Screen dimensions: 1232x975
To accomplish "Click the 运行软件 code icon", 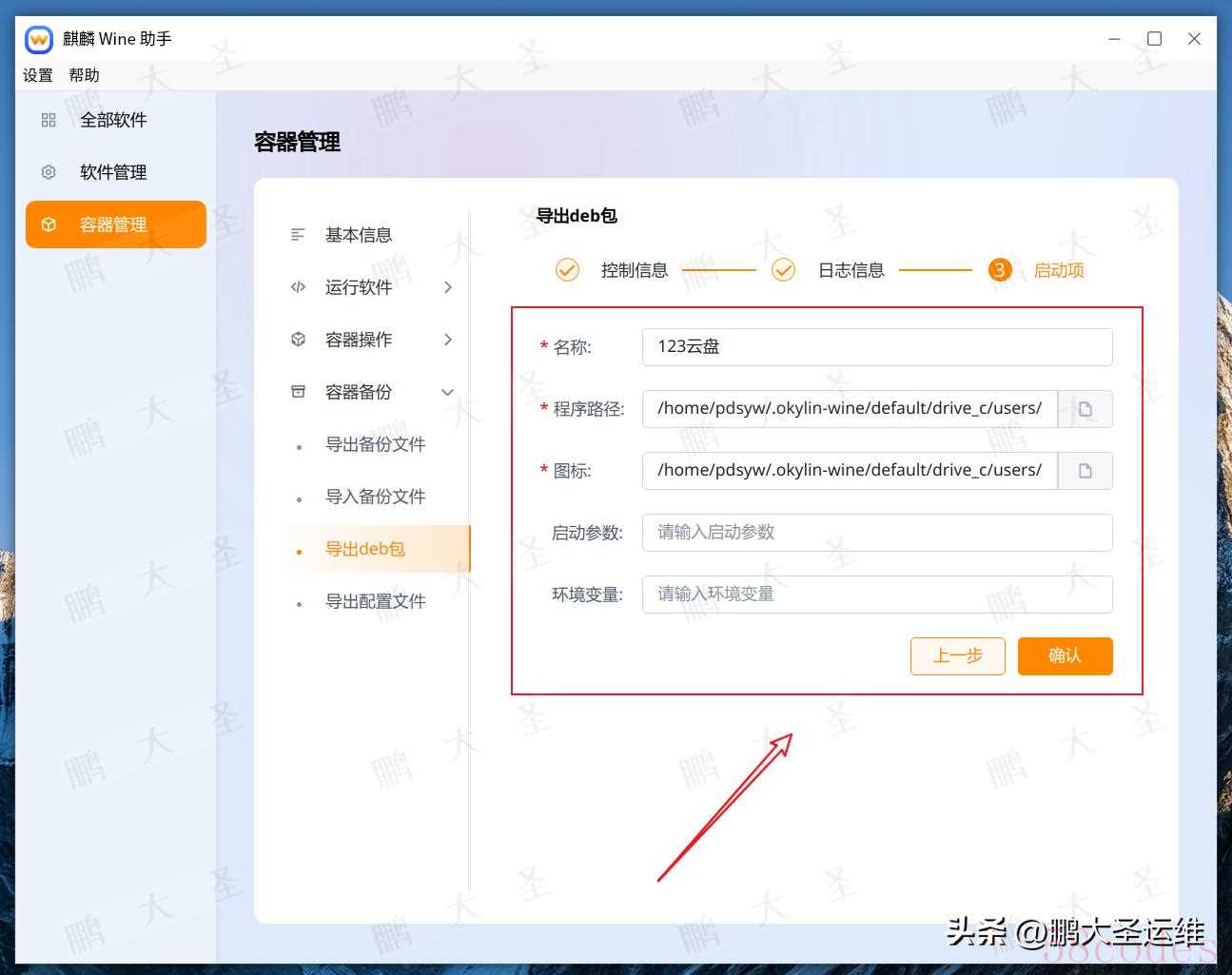I will [x=298, y=287].
